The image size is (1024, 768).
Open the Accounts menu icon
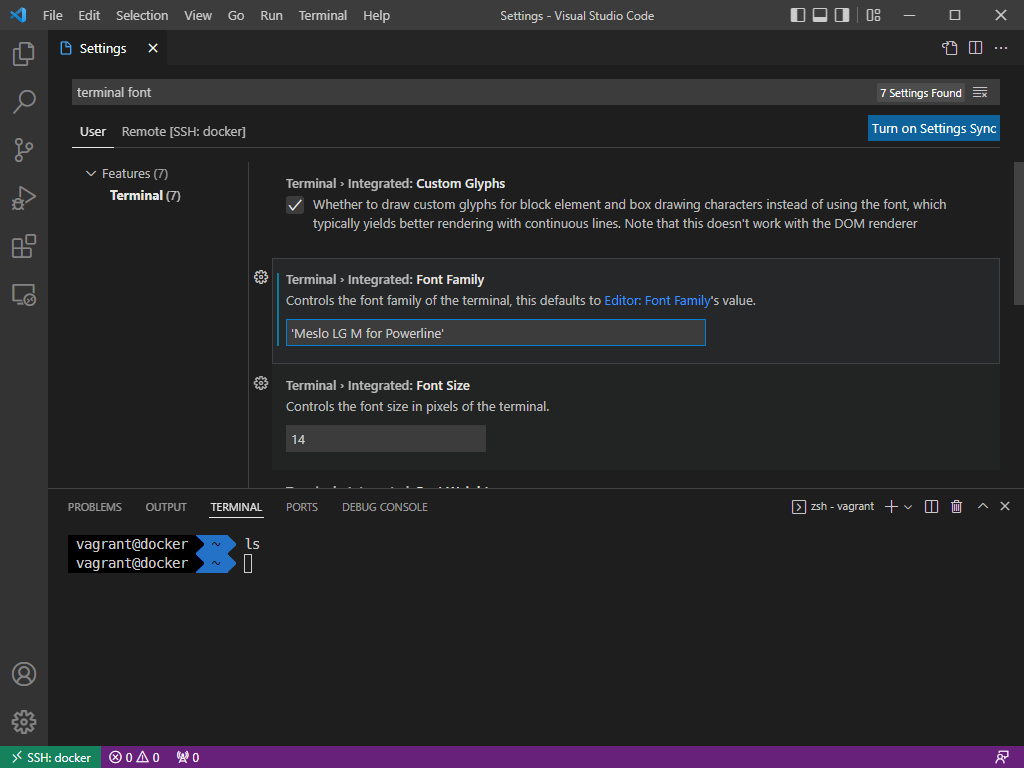tap(24, 674)
